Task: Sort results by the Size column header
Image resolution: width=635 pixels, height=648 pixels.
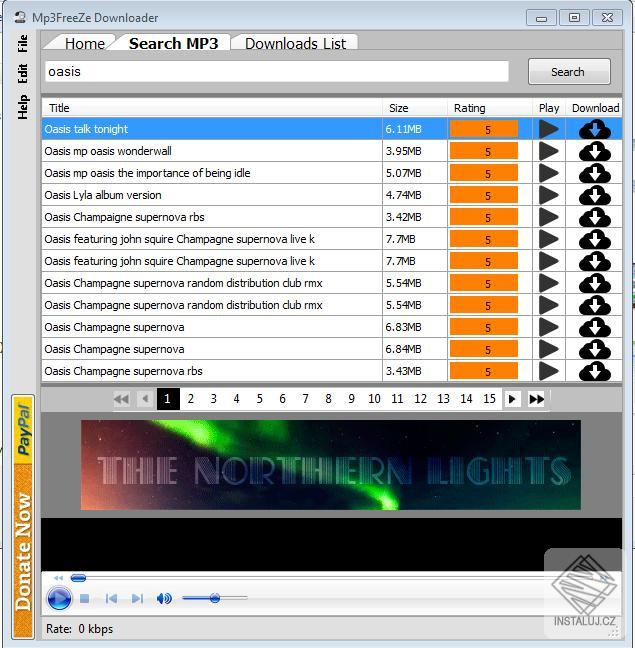Action: click(415, 108)
